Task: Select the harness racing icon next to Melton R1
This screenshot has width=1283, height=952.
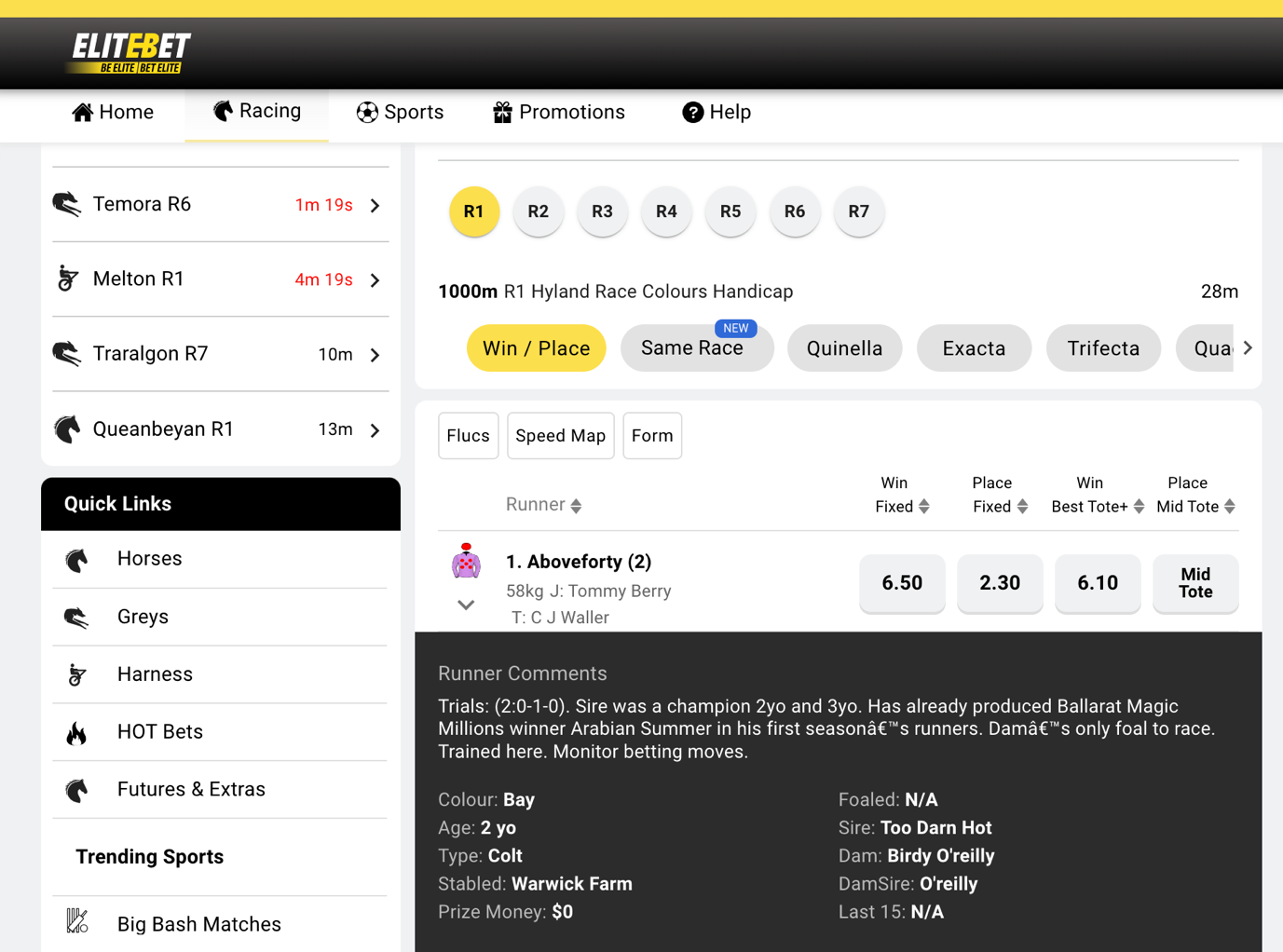Action: [67, 279]
